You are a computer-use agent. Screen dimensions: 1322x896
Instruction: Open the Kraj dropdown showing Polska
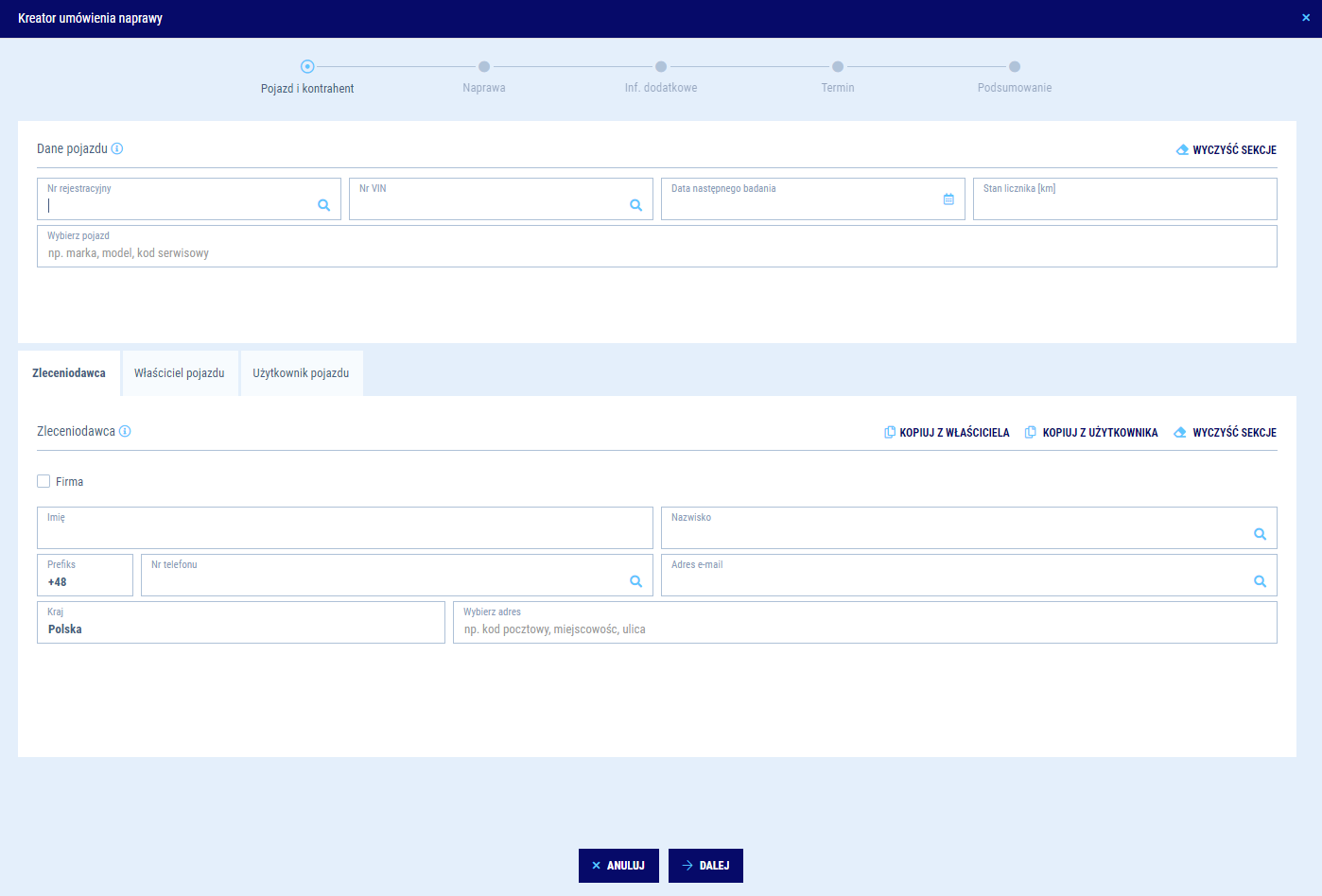coord(240,623)
